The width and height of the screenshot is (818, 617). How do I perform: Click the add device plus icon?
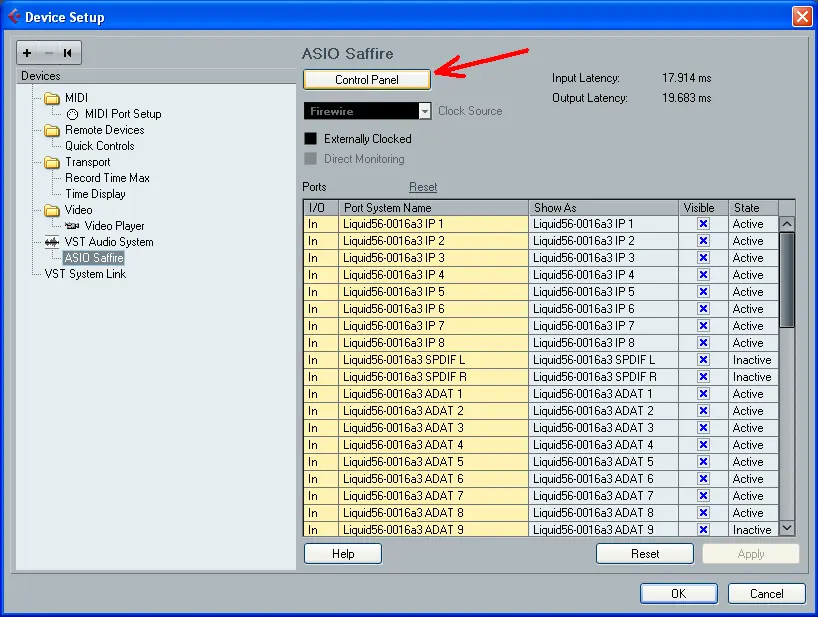click(x=27, y=53)
